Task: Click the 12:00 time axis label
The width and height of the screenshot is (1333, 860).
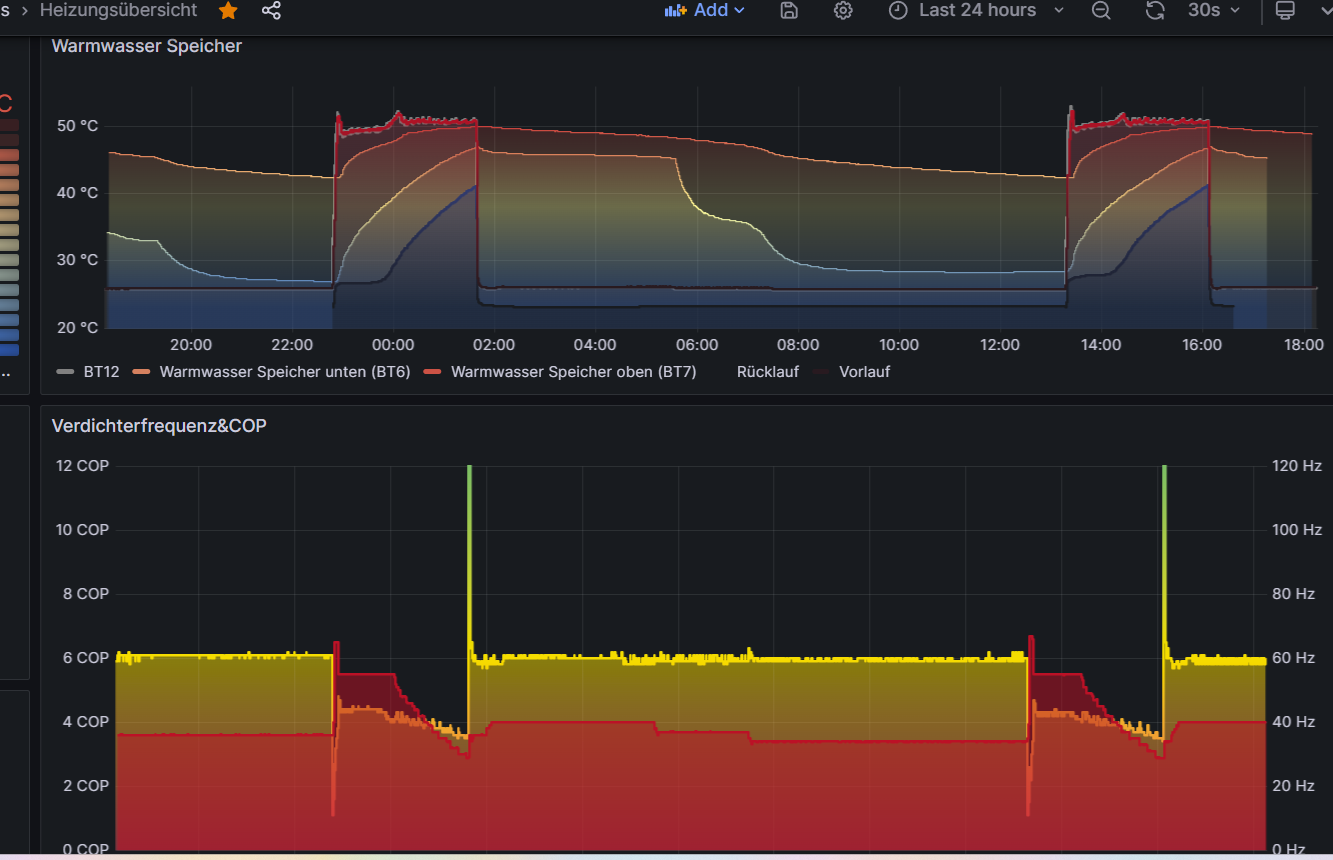Action: coord(1000,345)
